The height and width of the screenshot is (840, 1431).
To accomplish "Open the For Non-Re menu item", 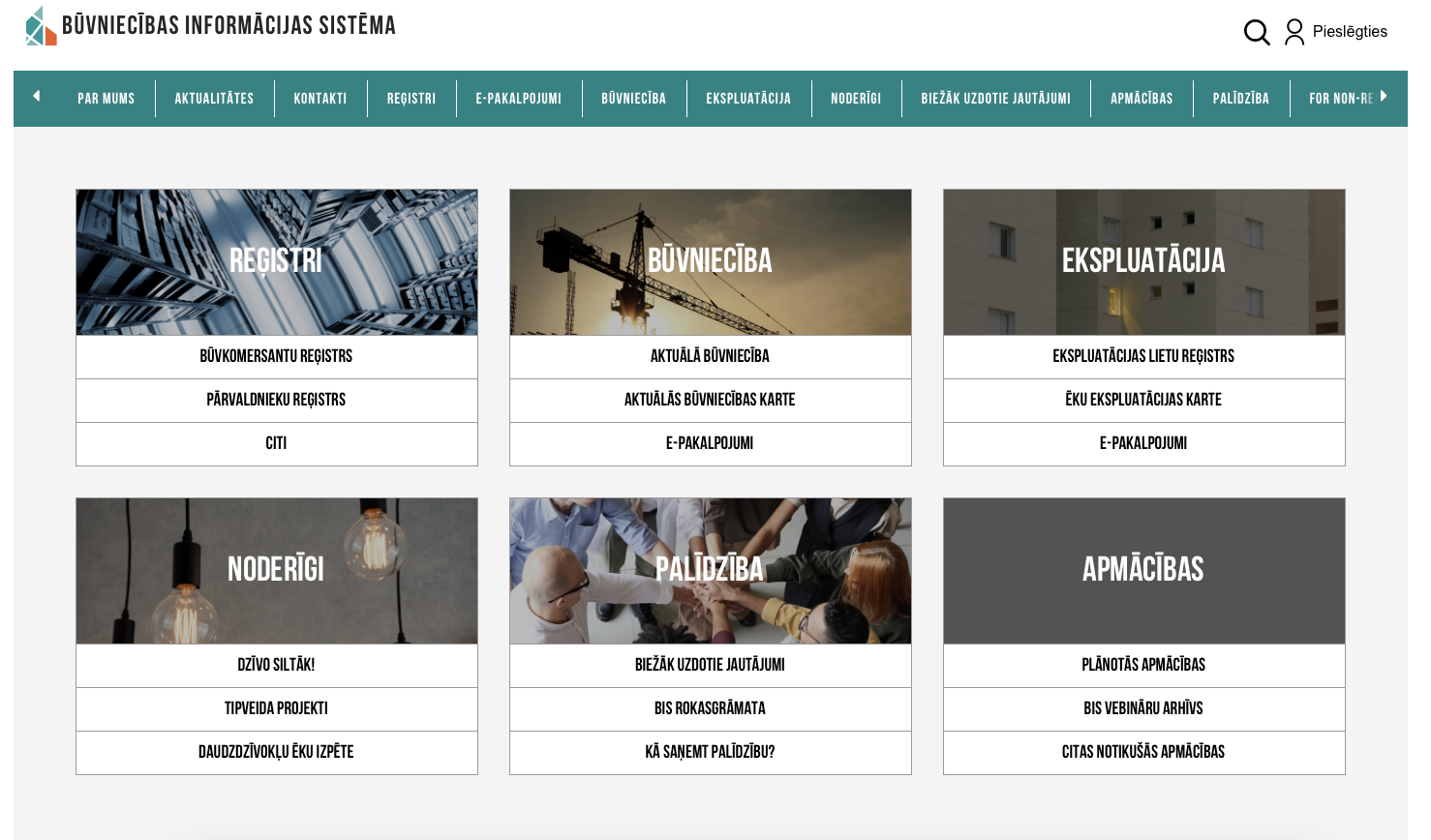I will 1341,99.
